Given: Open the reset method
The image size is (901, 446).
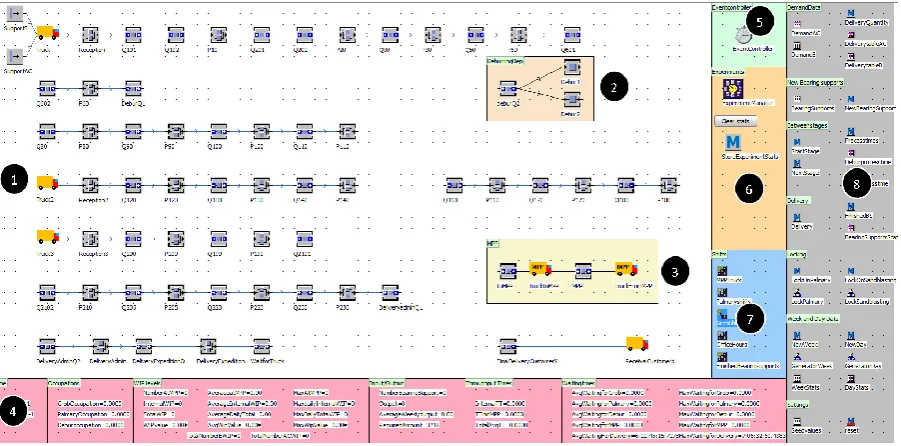Looking at the screenshot, I should [x=851, y=421].
